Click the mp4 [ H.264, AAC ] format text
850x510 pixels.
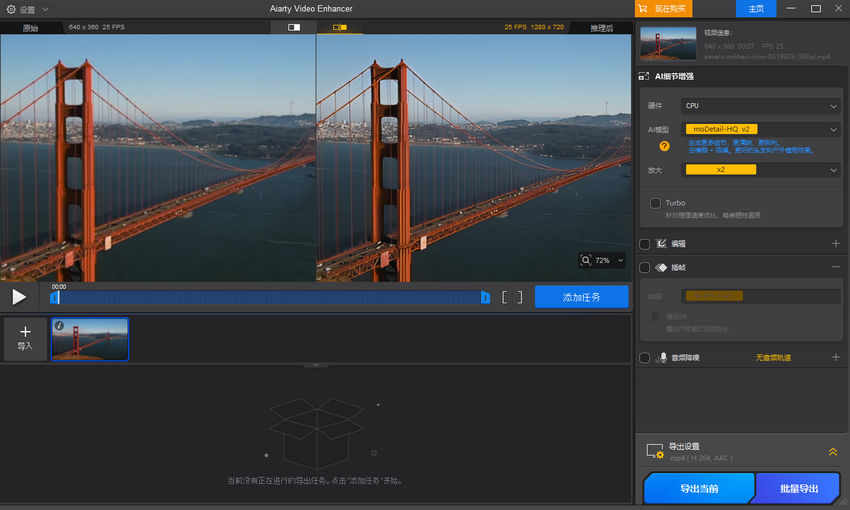(701, 459)
